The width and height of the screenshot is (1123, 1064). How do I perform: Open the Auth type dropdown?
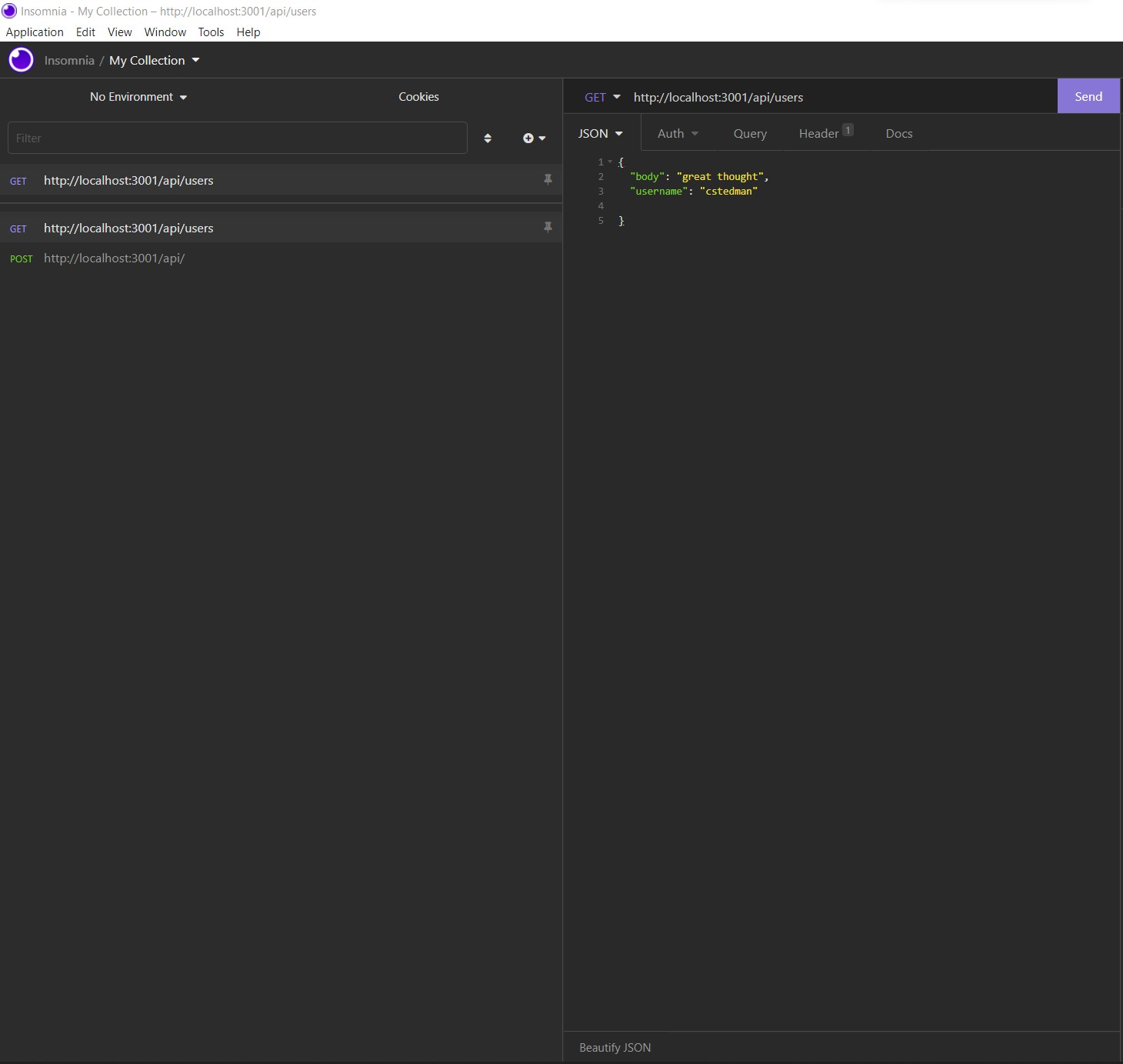click(677, 133)
